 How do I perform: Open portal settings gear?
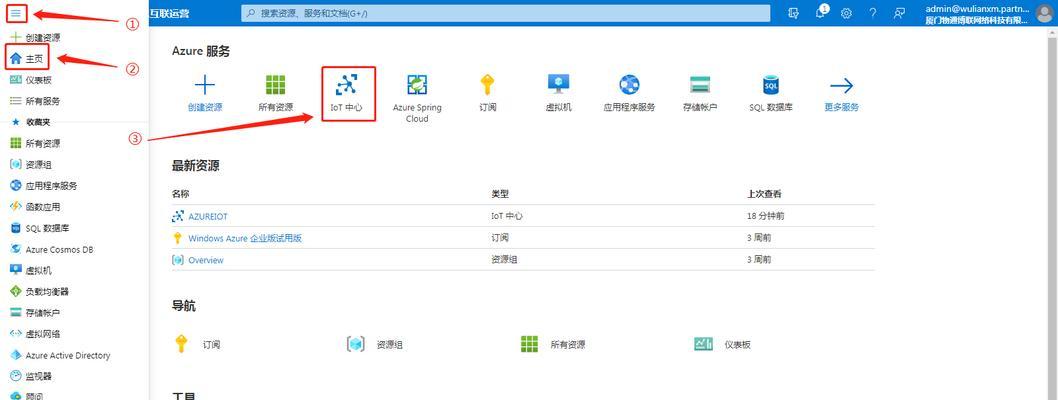(846, 13)
